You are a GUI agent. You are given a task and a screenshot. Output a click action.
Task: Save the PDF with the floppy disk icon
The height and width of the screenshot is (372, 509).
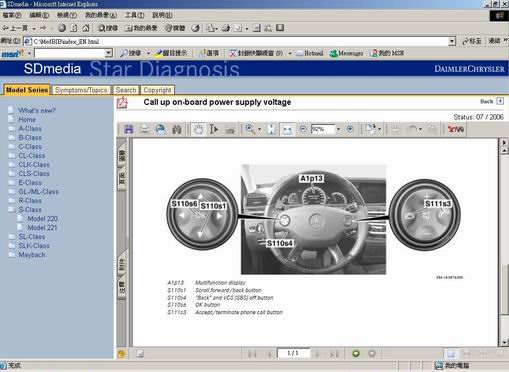tap(129, 129)
